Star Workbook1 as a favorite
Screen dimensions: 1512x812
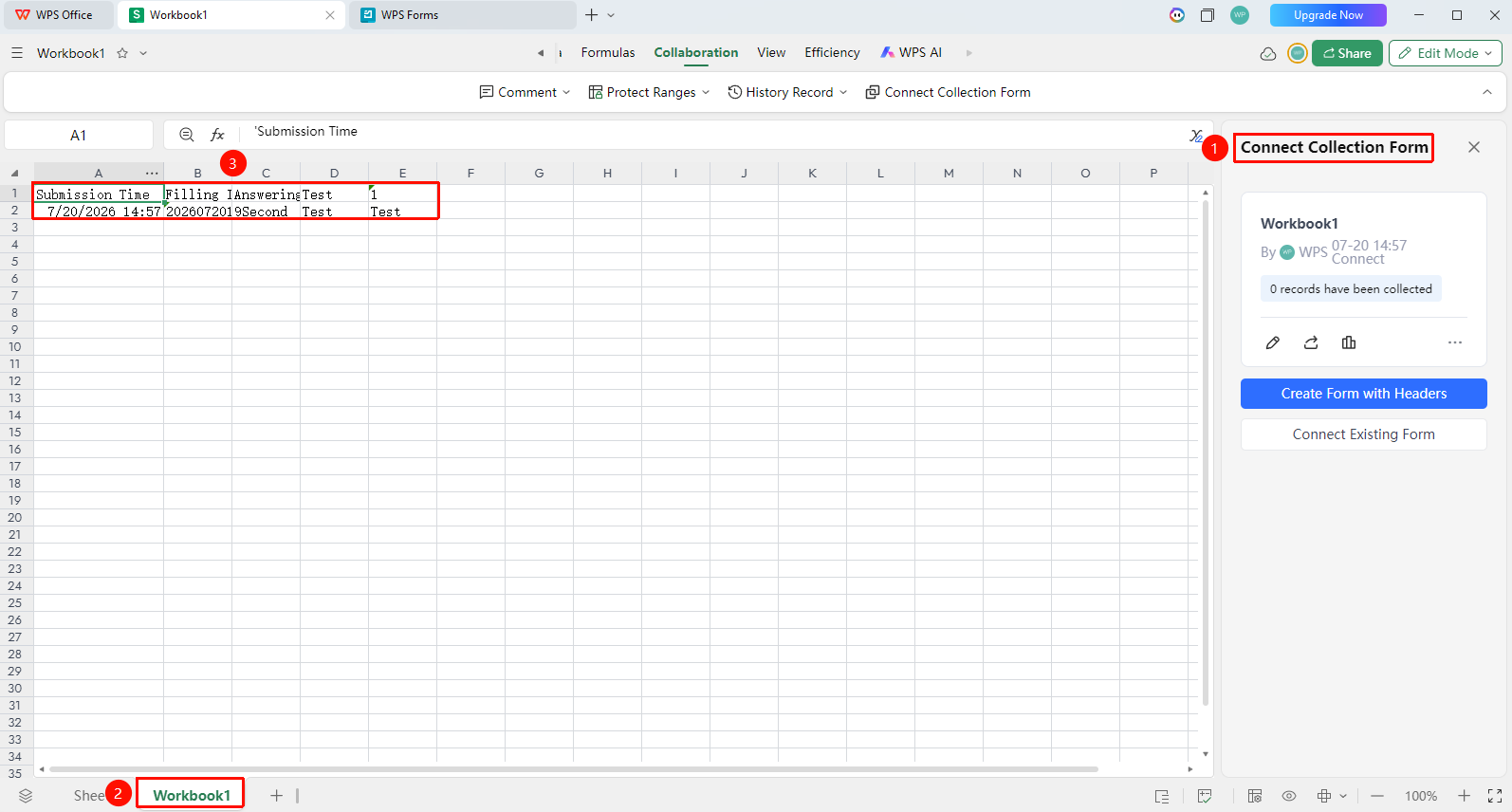pos(122,53)
